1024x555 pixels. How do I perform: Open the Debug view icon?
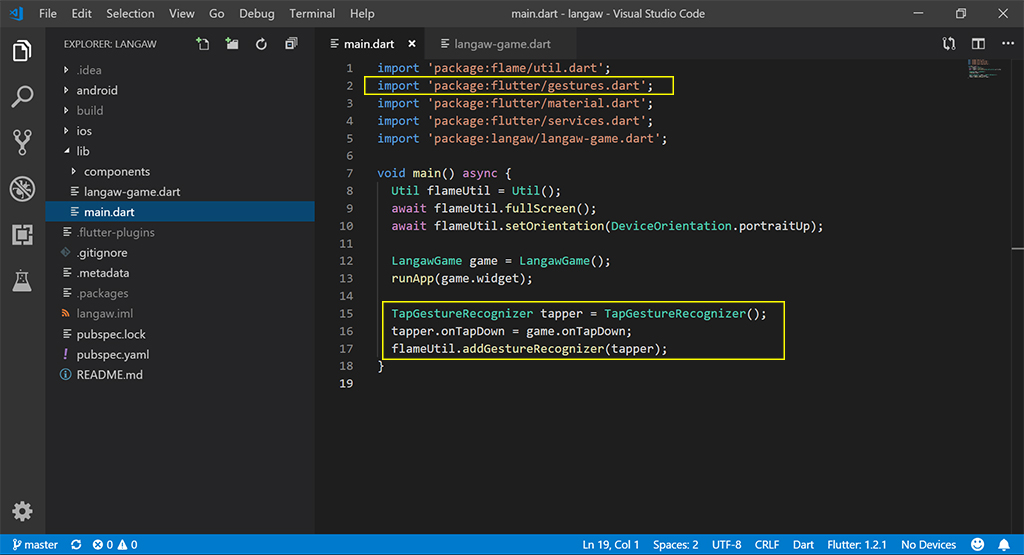(x=22, y=188)
